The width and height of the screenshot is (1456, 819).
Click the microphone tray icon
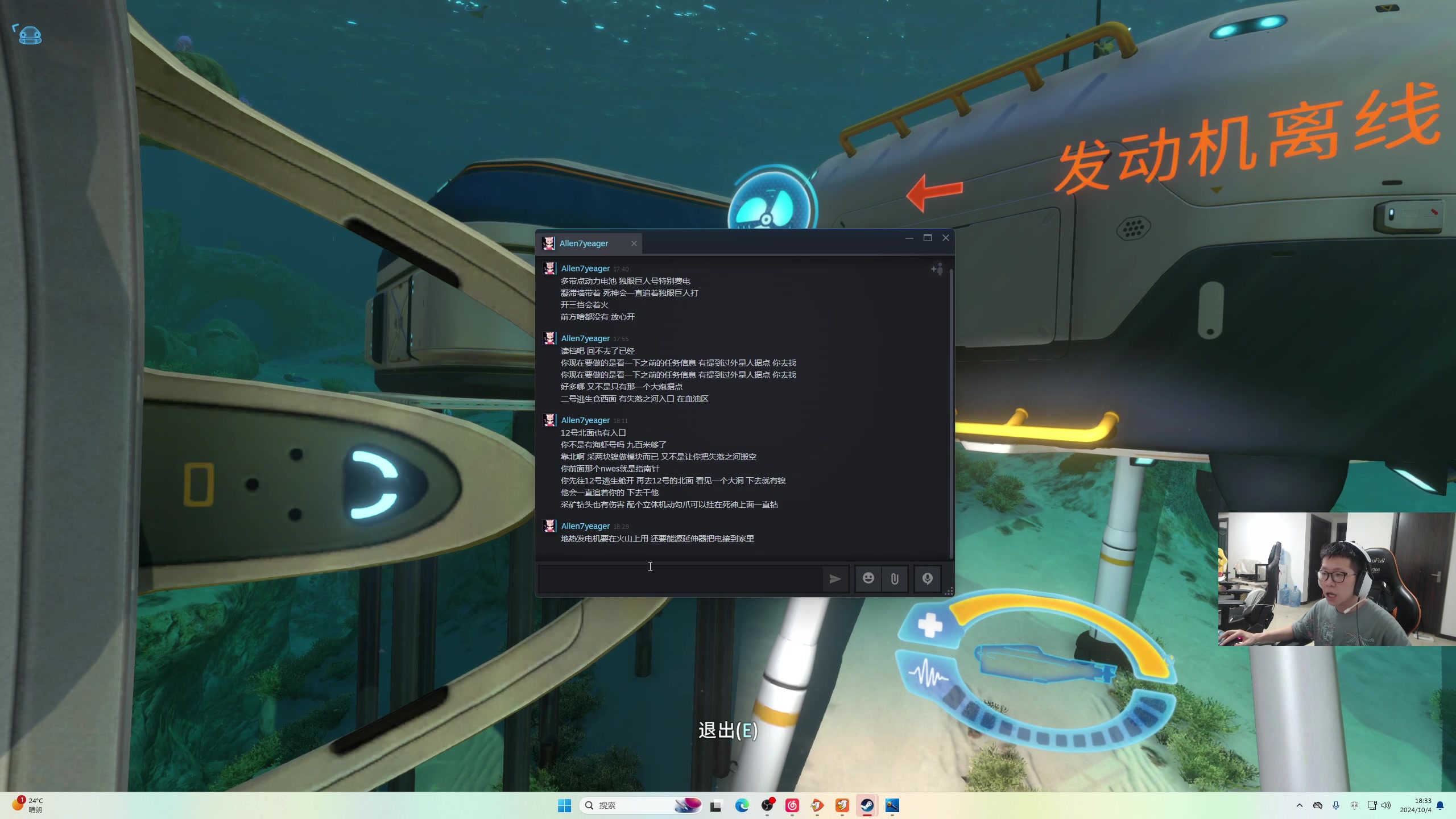pos(1336,805)
